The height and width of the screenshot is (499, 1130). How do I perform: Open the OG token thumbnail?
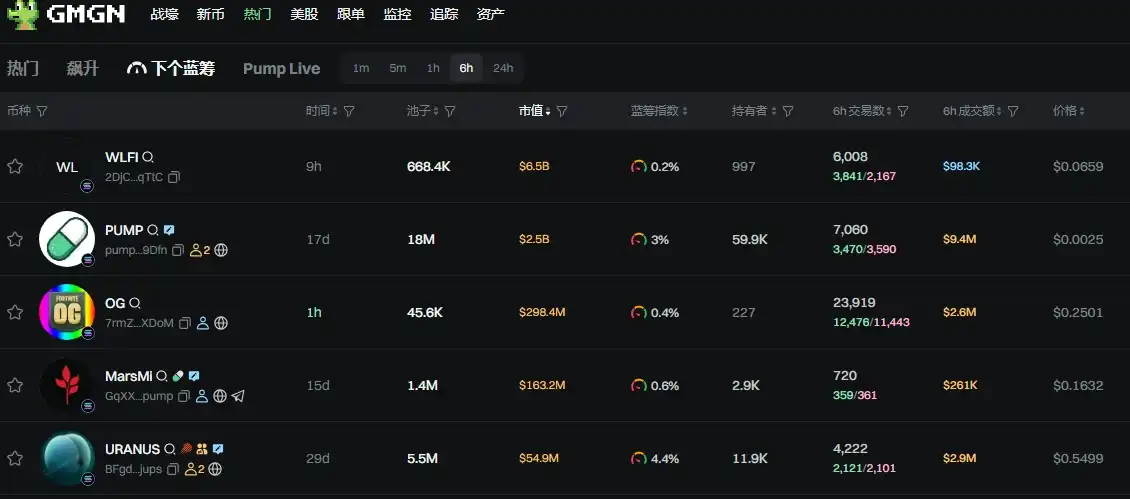tap(67, 312)
